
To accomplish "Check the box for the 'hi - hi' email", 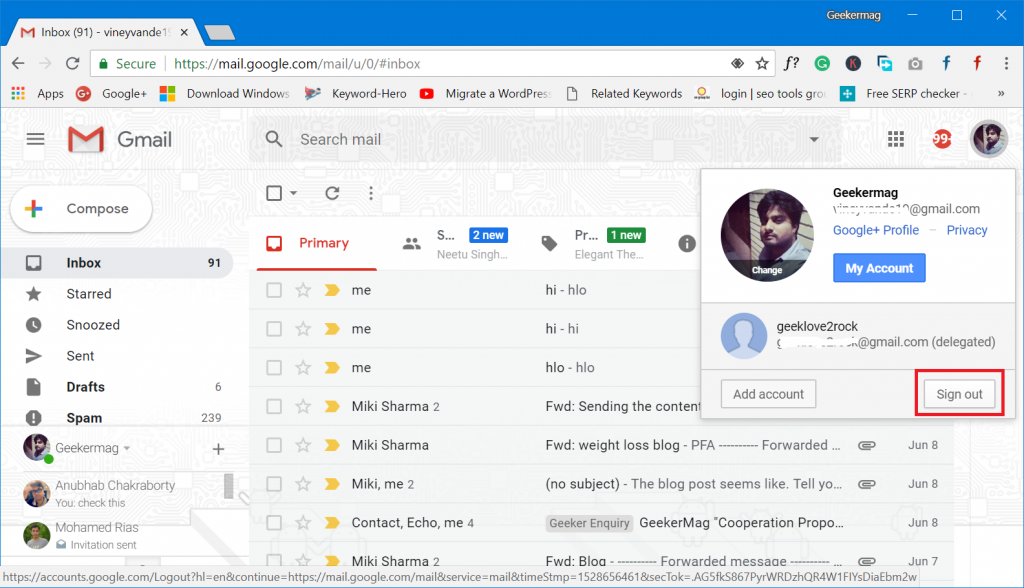I will pyautogui.click(x=274, y=329).
